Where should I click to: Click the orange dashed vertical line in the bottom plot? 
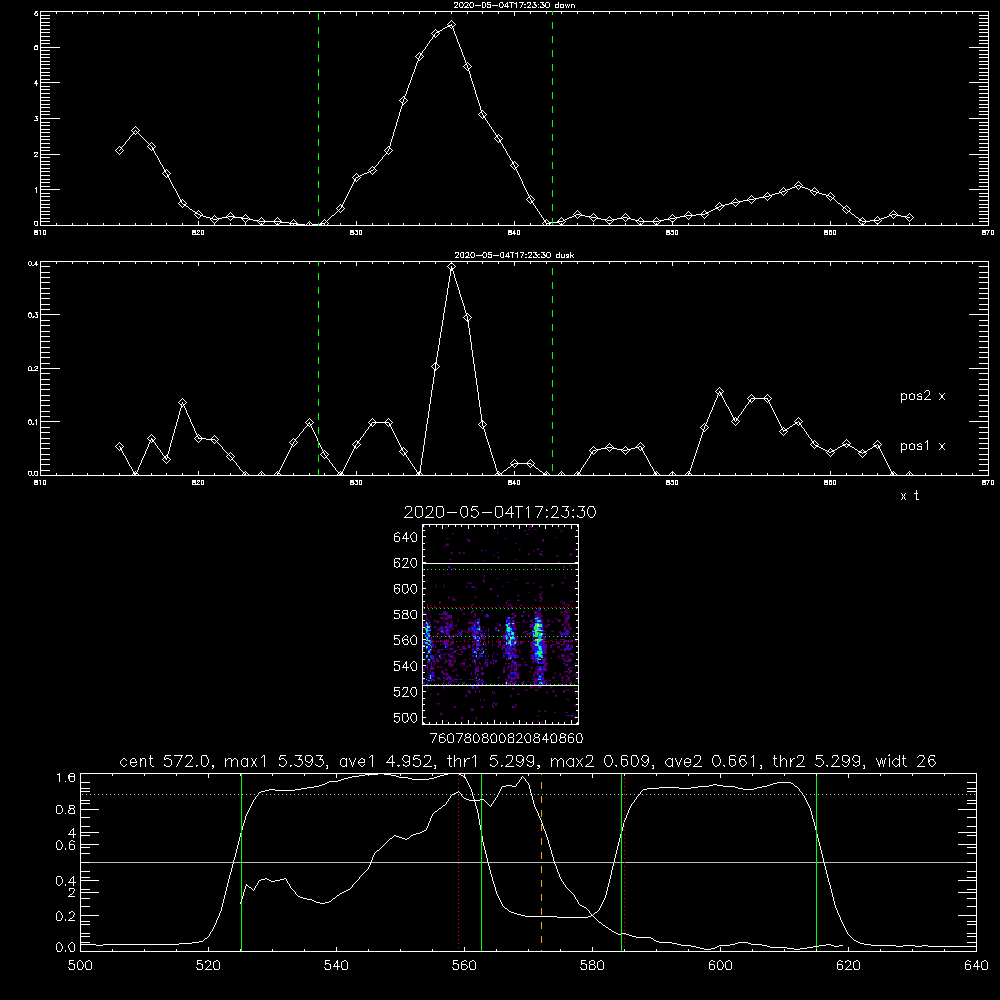tap(541, 862)
